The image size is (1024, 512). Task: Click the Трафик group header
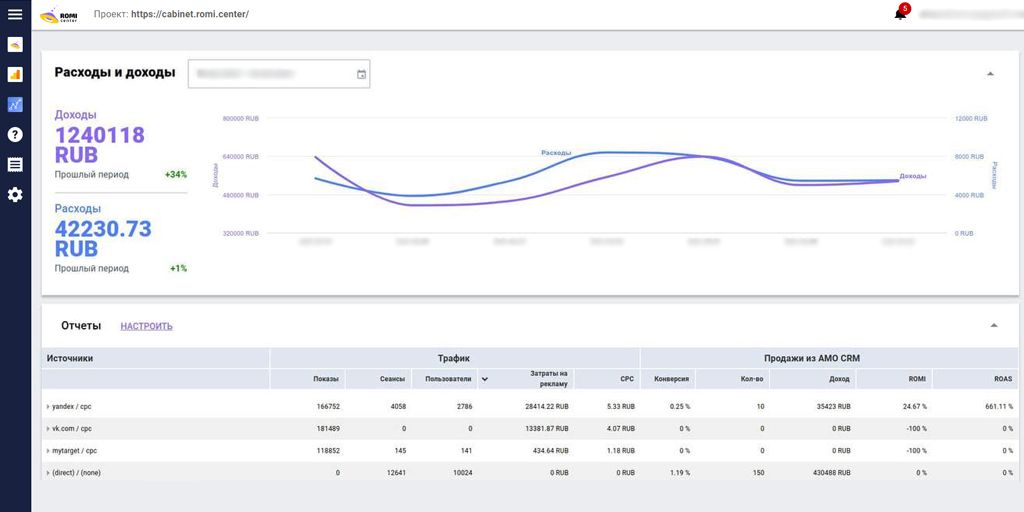click(454, 358)
